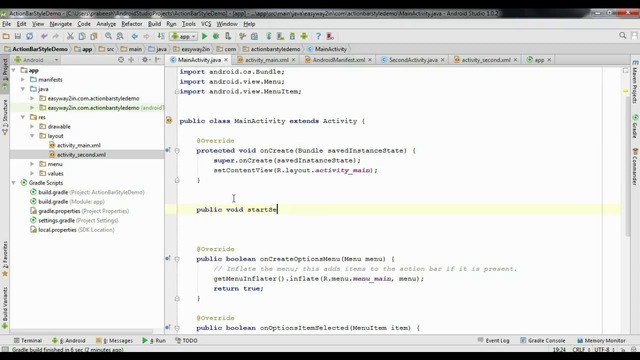Click the Collapse All icon in project panel
This screenshot has height=360, width=640.
tap(131, 60)
